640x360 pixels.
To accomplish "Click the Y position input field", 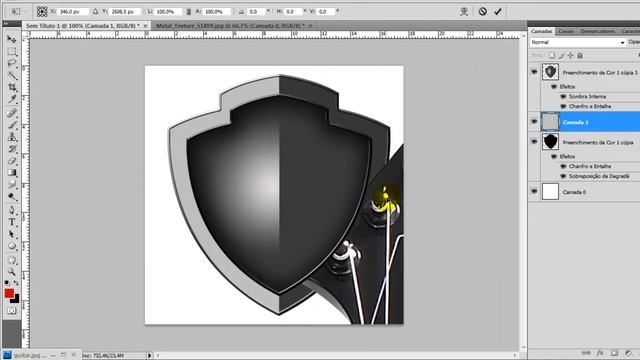I will (x=125, y=11).
